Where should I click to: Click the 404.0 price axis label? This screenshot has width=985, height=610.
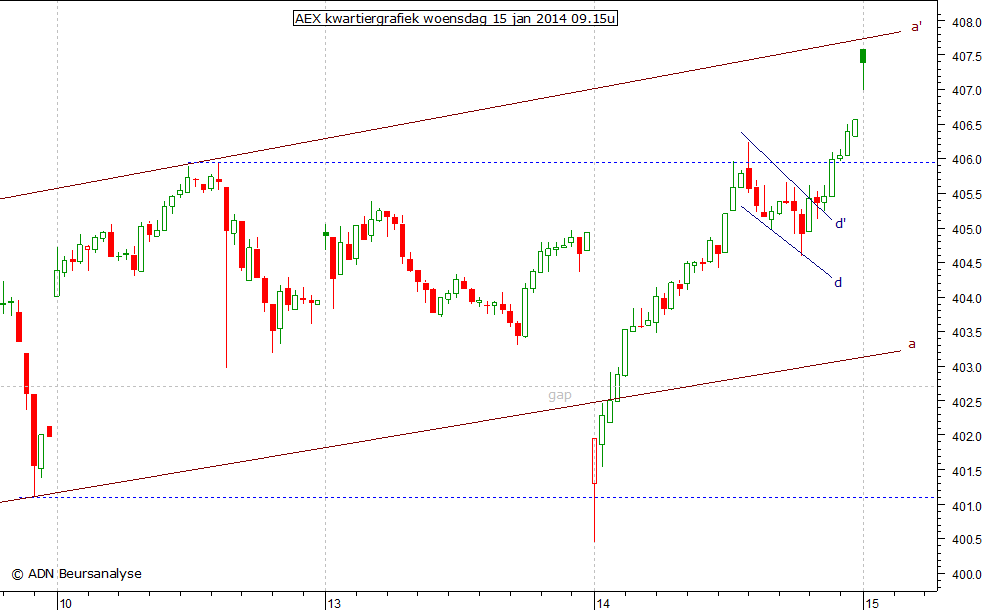tap(966, 299)
